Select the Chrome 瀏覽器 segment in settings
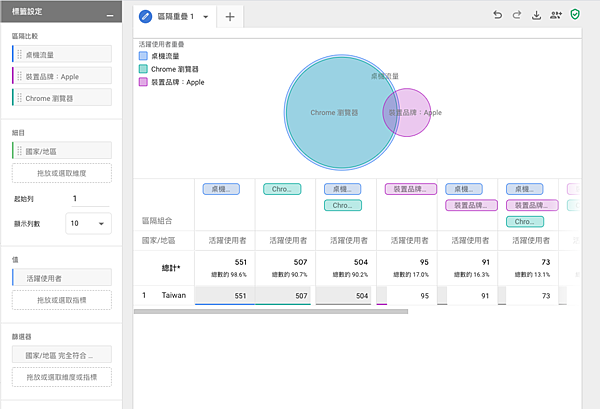The width and height of the screenshot is (600, 409). pos(62,98)
